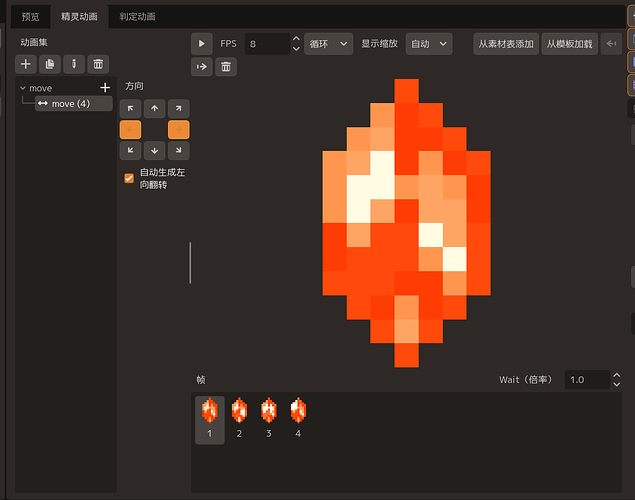Switch to the 精灵动画 tab
The width and height of the screenshot is (635, 500).
pos(79,17)
